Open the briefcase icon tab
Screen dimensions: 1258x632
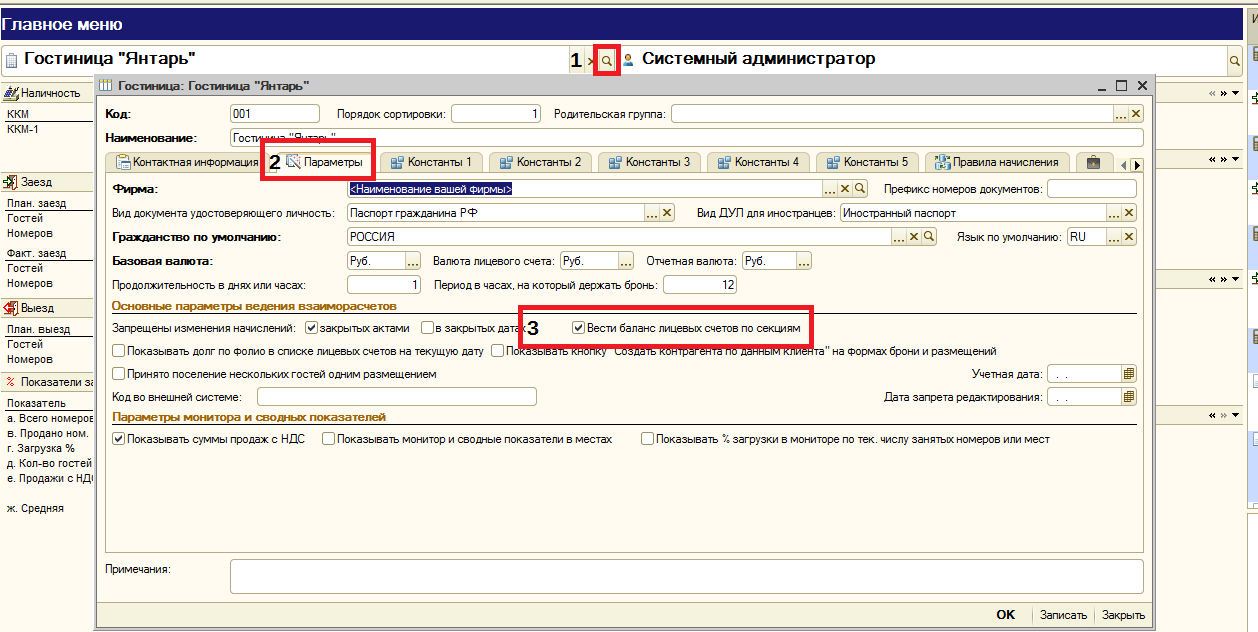pyautogui.click(x=1094, y=161)
